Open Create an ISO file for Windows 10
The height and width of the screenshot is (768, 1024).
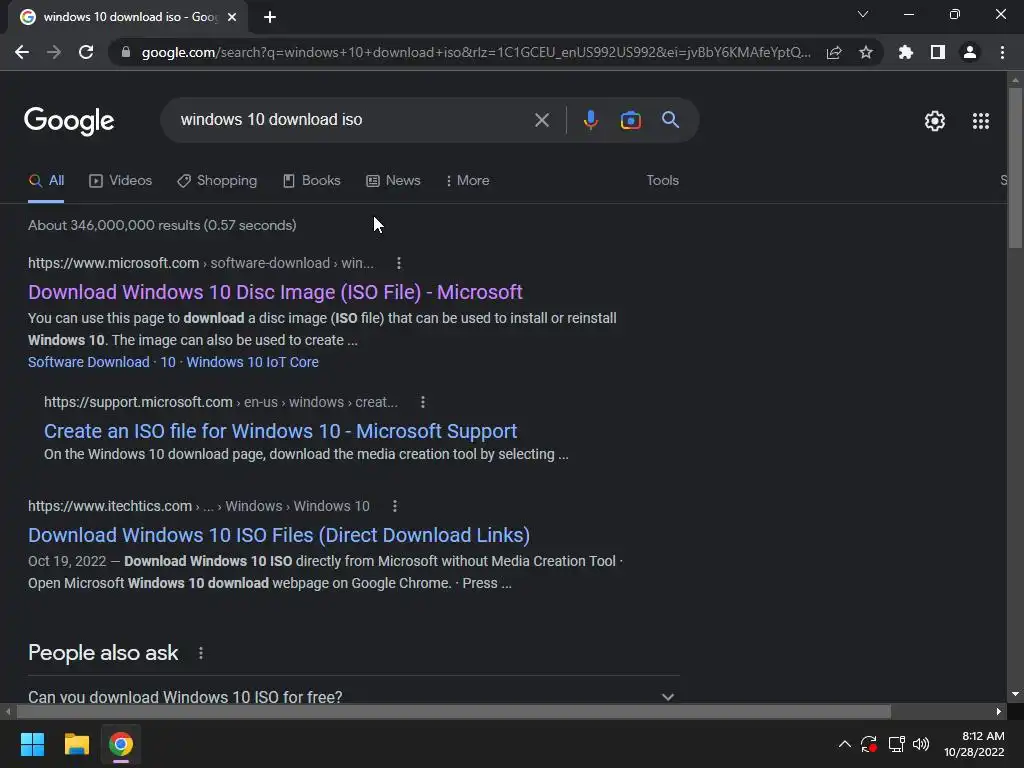pyautogui.click(x=280, y=431)
